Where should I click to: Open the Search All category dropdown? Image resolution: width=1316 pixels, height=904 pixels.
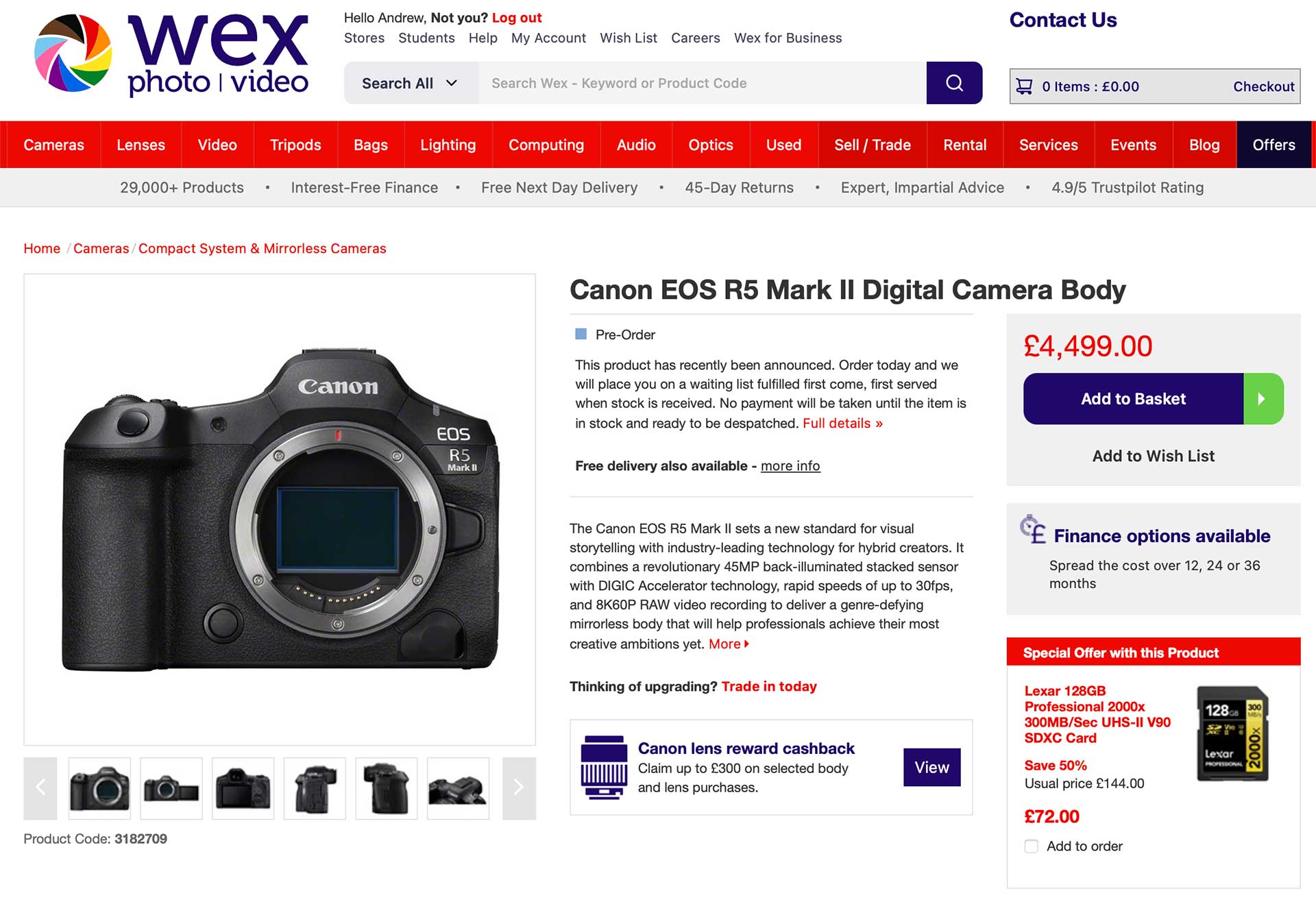pos(411,83)
